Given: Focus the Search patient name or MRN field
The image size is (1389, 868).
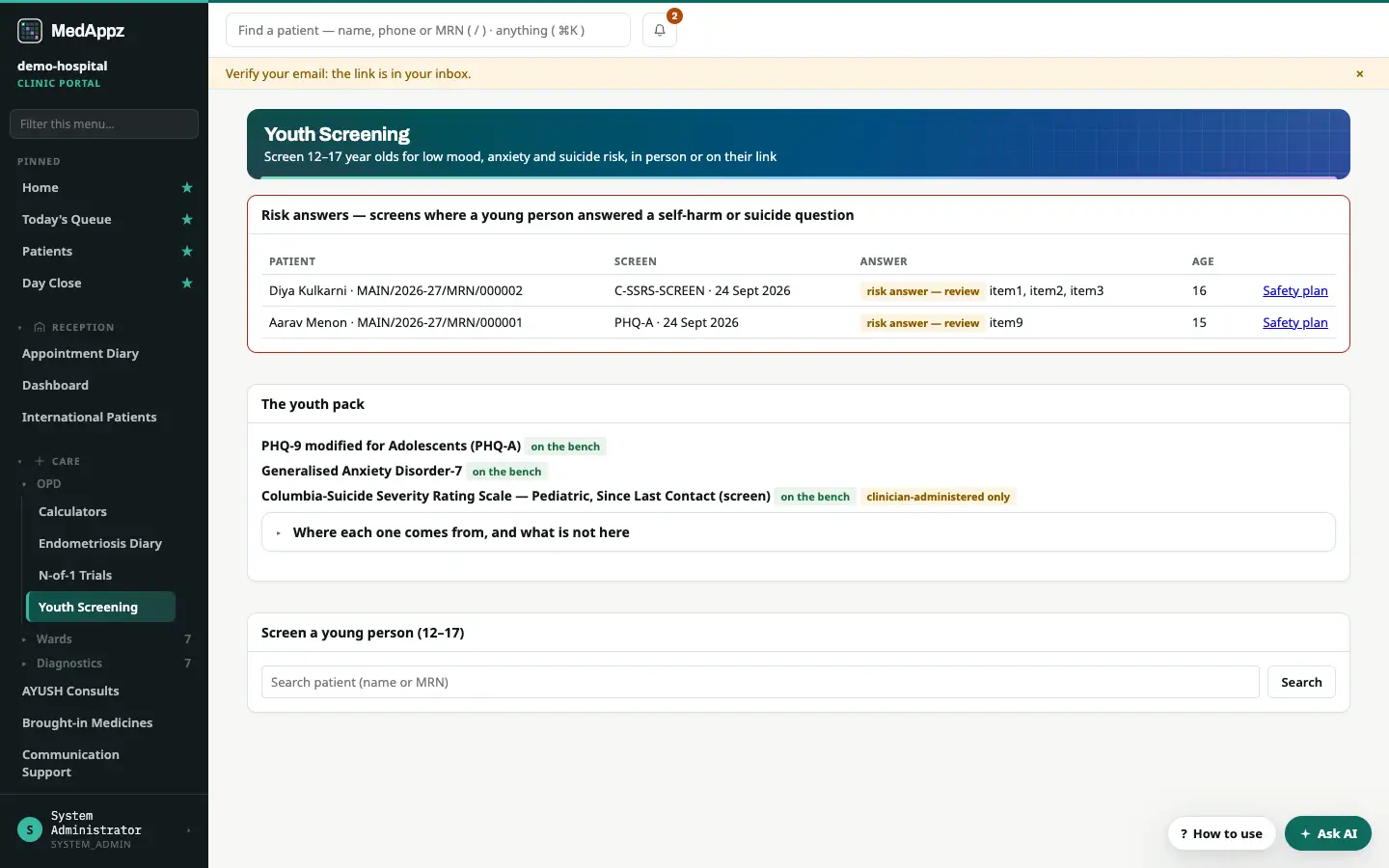Looking at the screenshot, I should [760, 682].
